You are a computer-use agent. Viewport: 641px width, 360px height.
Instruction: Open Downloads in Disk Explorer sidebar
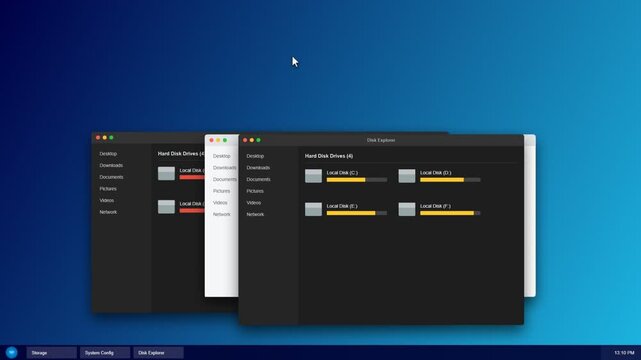(258, 168)
